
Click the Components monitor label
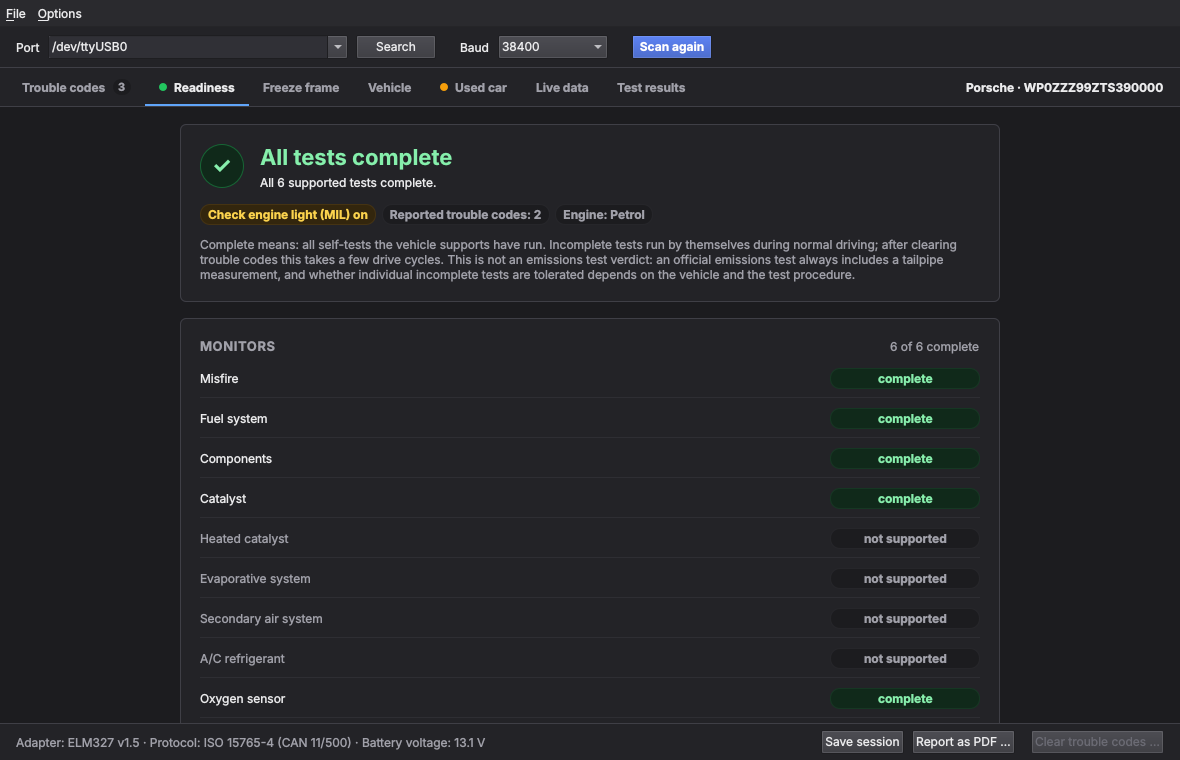[236, 458]
